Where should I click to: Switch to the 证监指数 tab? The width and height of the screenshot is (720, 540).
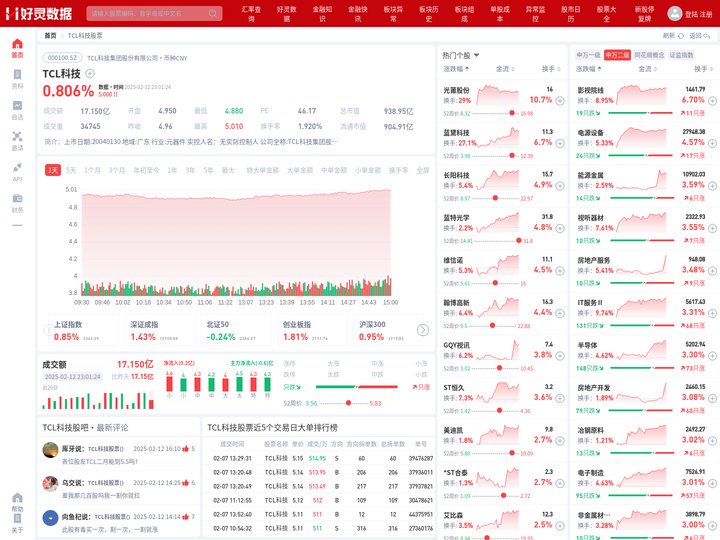(681, 55)
